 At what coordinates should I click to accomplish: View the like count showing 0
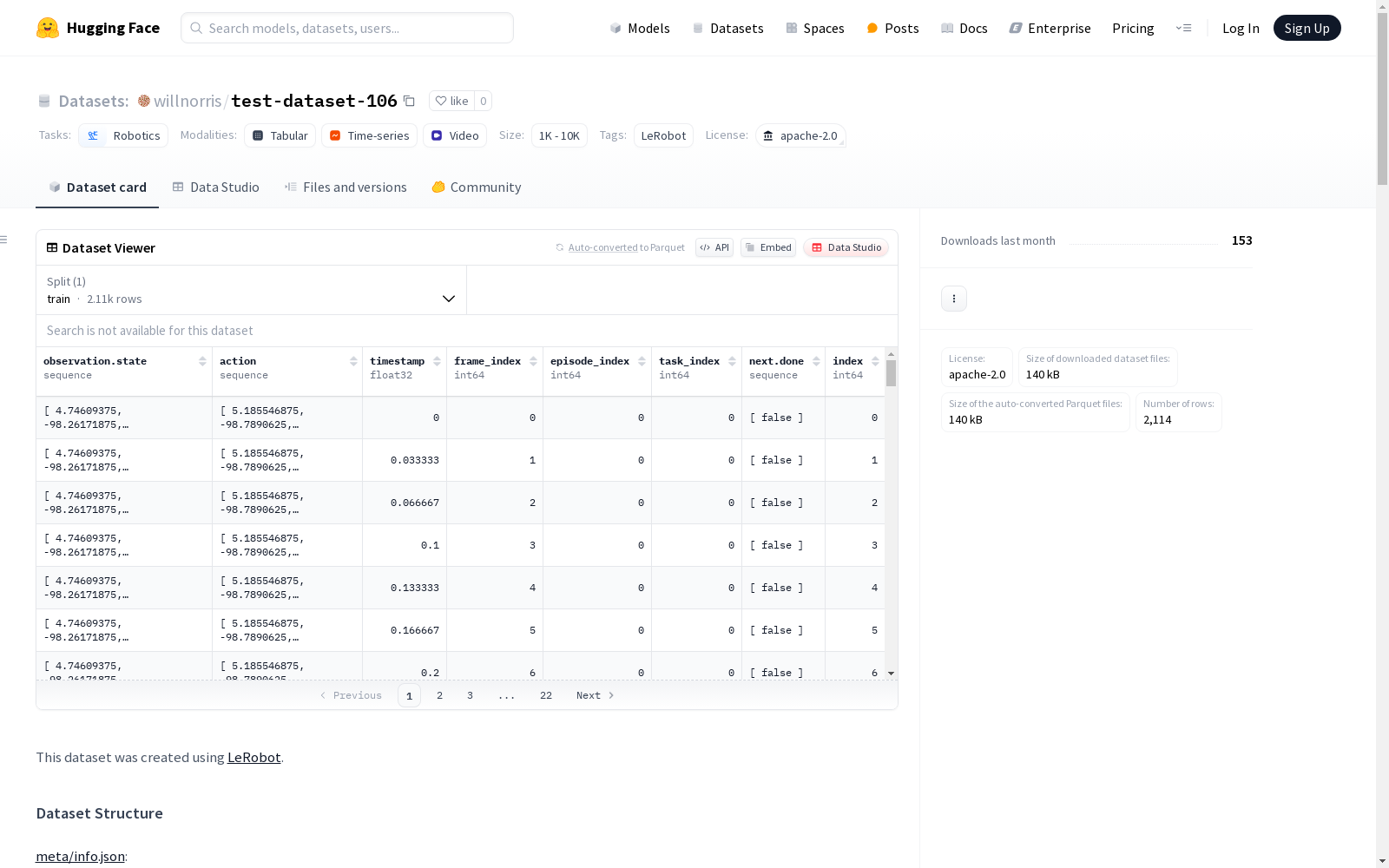[x=484, y=101]
